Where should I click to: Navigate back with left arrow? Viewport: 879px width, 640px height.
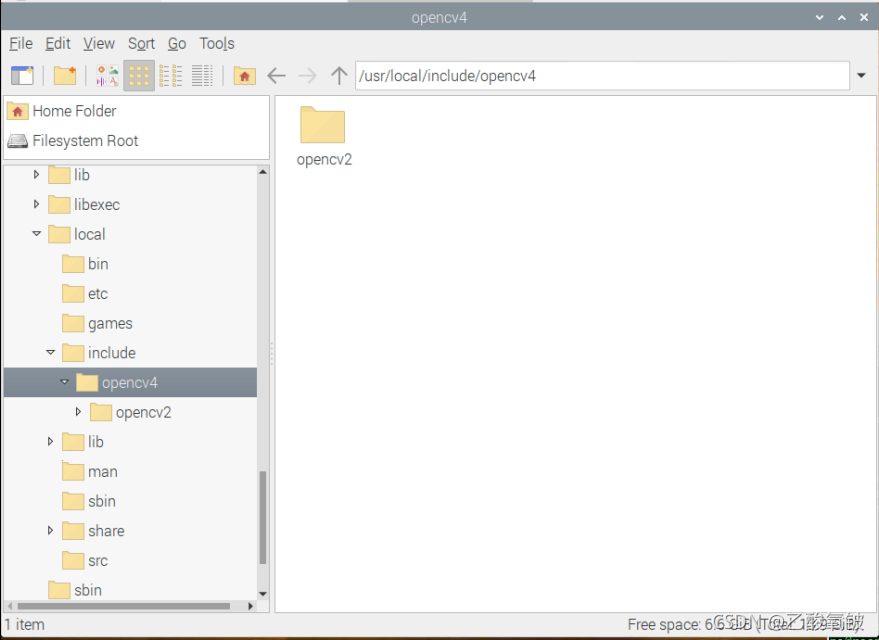[276, 76]
